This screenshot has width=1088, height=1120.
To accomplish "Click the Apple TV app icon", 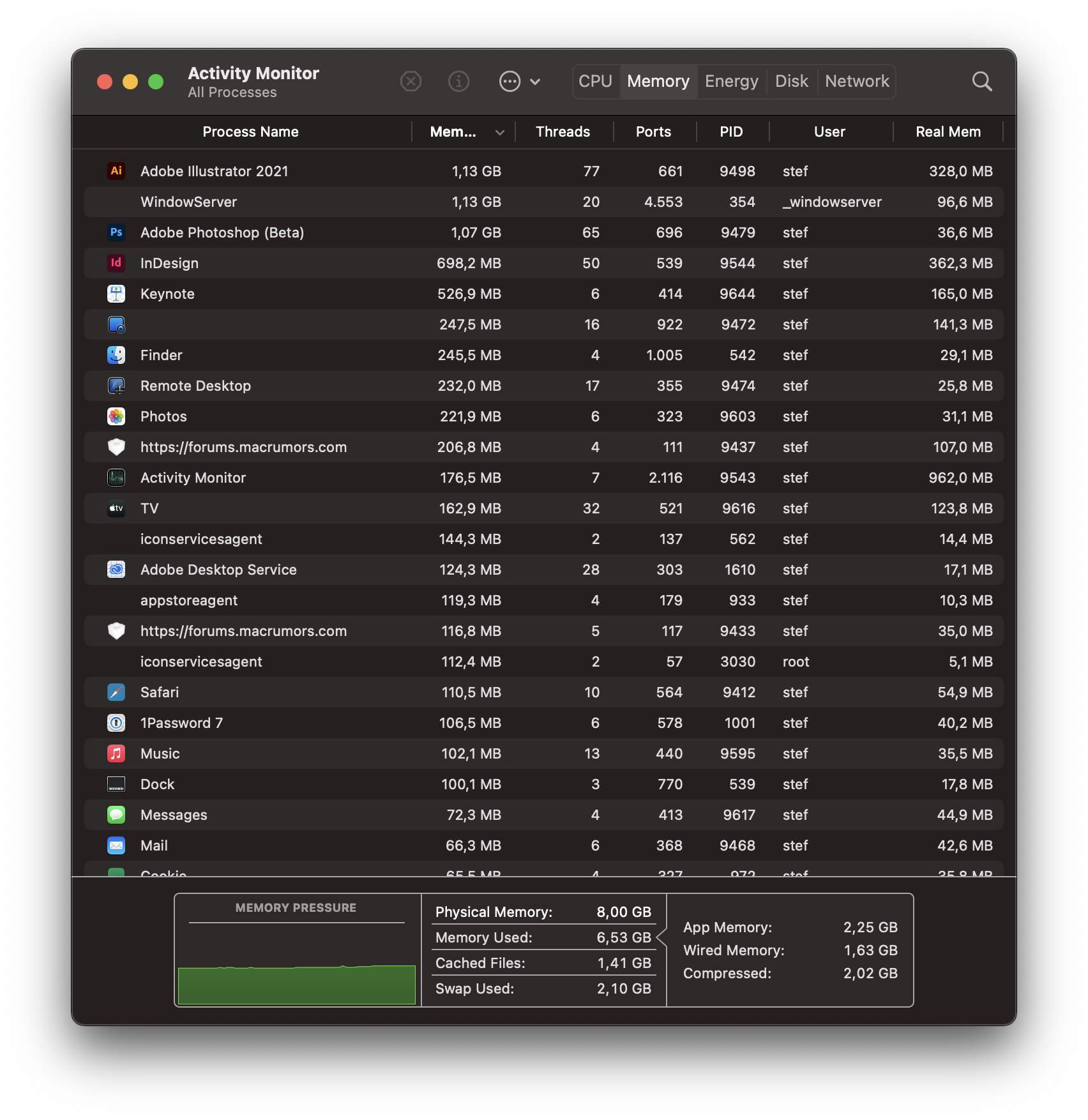I will (116, 508).
